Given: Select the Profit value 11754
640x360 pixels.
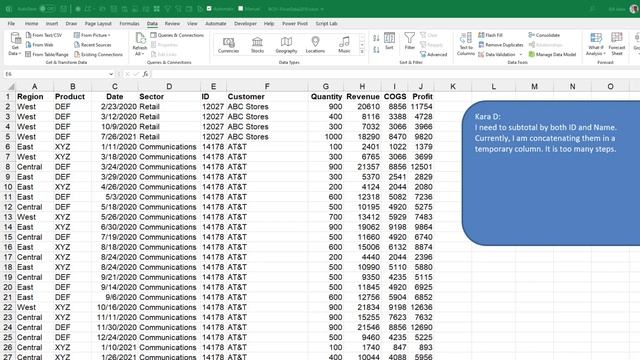Looking at the screenshot, I should (421, 107).
